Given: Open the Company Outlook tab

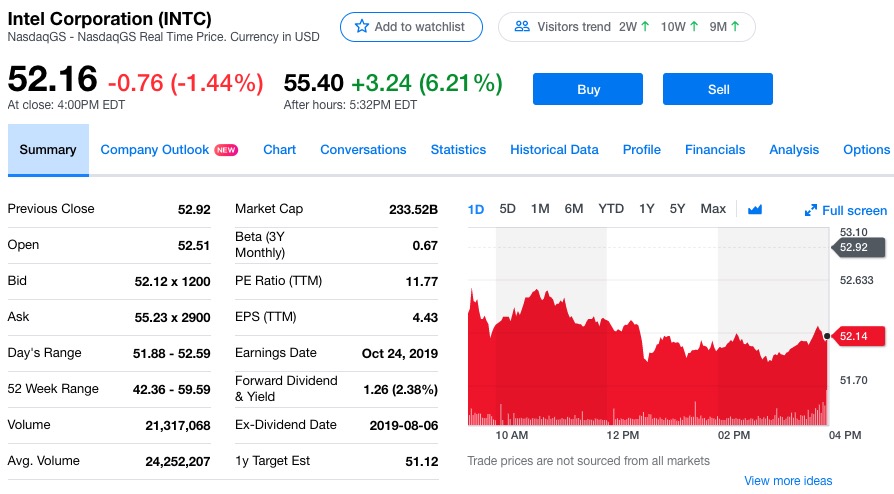Looking at the screenshot, I should click(155, 149).
